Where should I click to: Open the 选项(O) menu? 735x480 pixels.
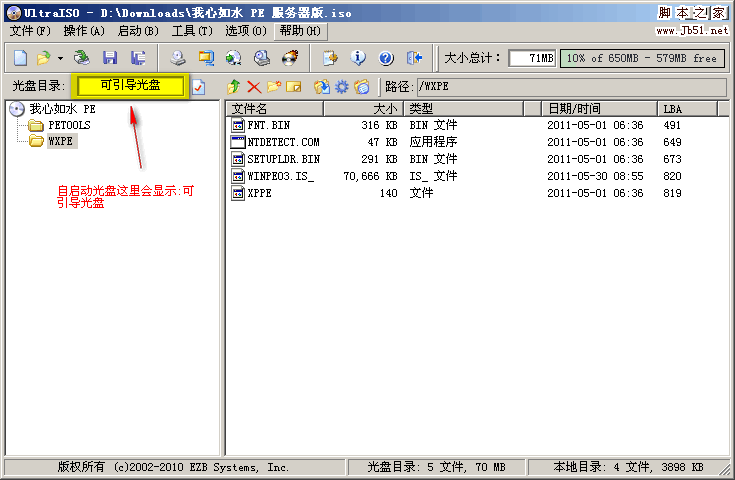246,31
